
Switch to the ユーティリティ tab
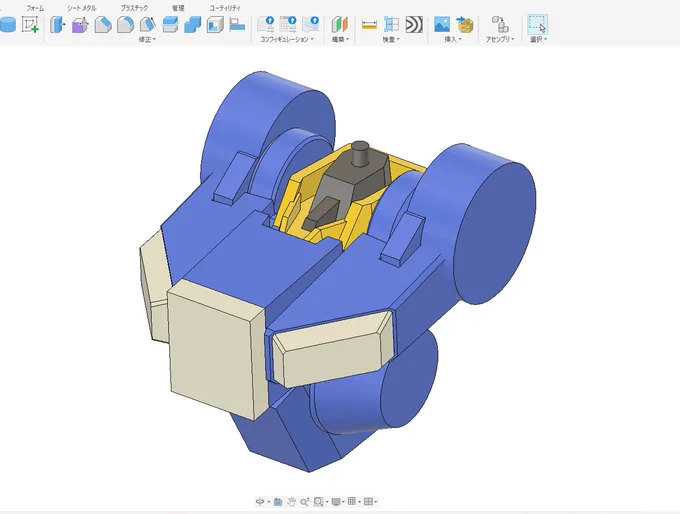(x=225, y=8)
